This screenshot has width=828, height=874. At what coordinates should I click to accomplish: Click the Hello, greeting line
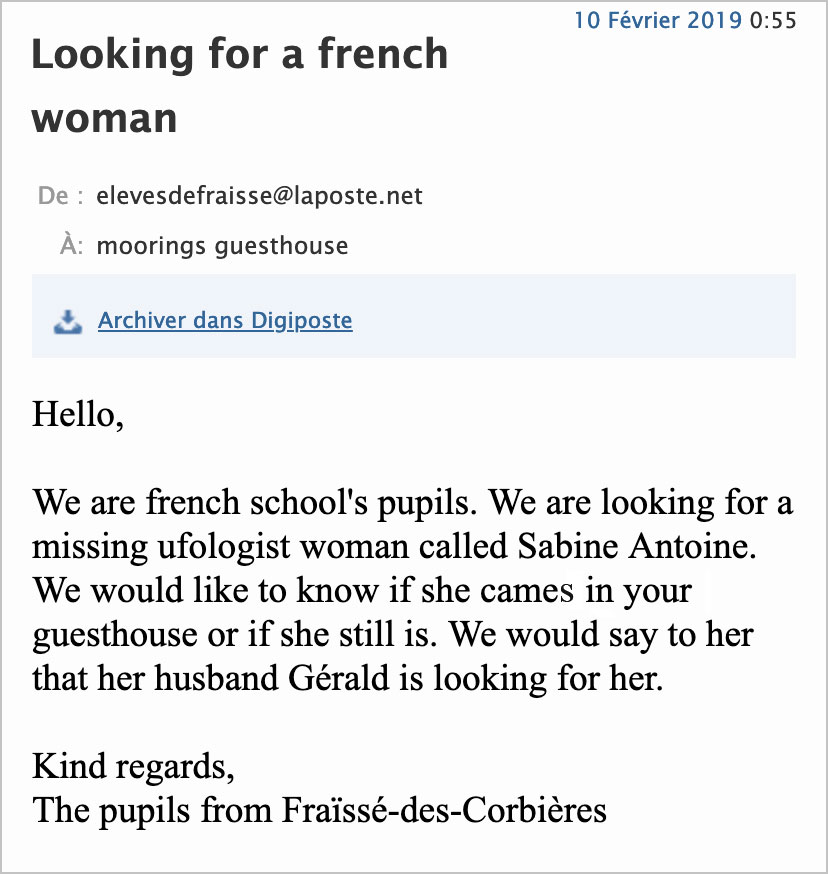click(x=78, y=415)
